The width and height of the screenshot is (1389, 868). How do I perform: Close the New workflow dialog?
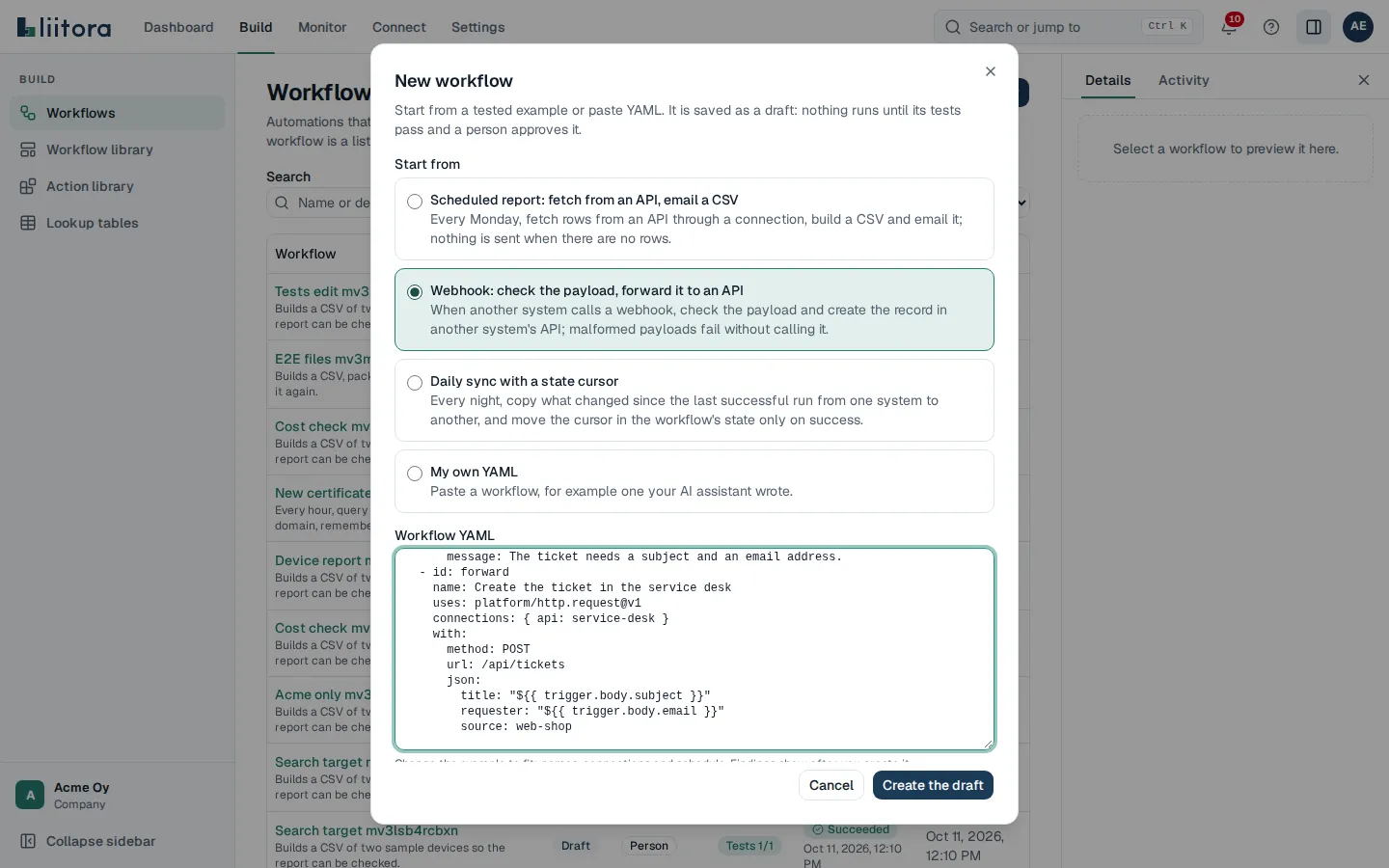pyautogui.click(x=991, y=71)
